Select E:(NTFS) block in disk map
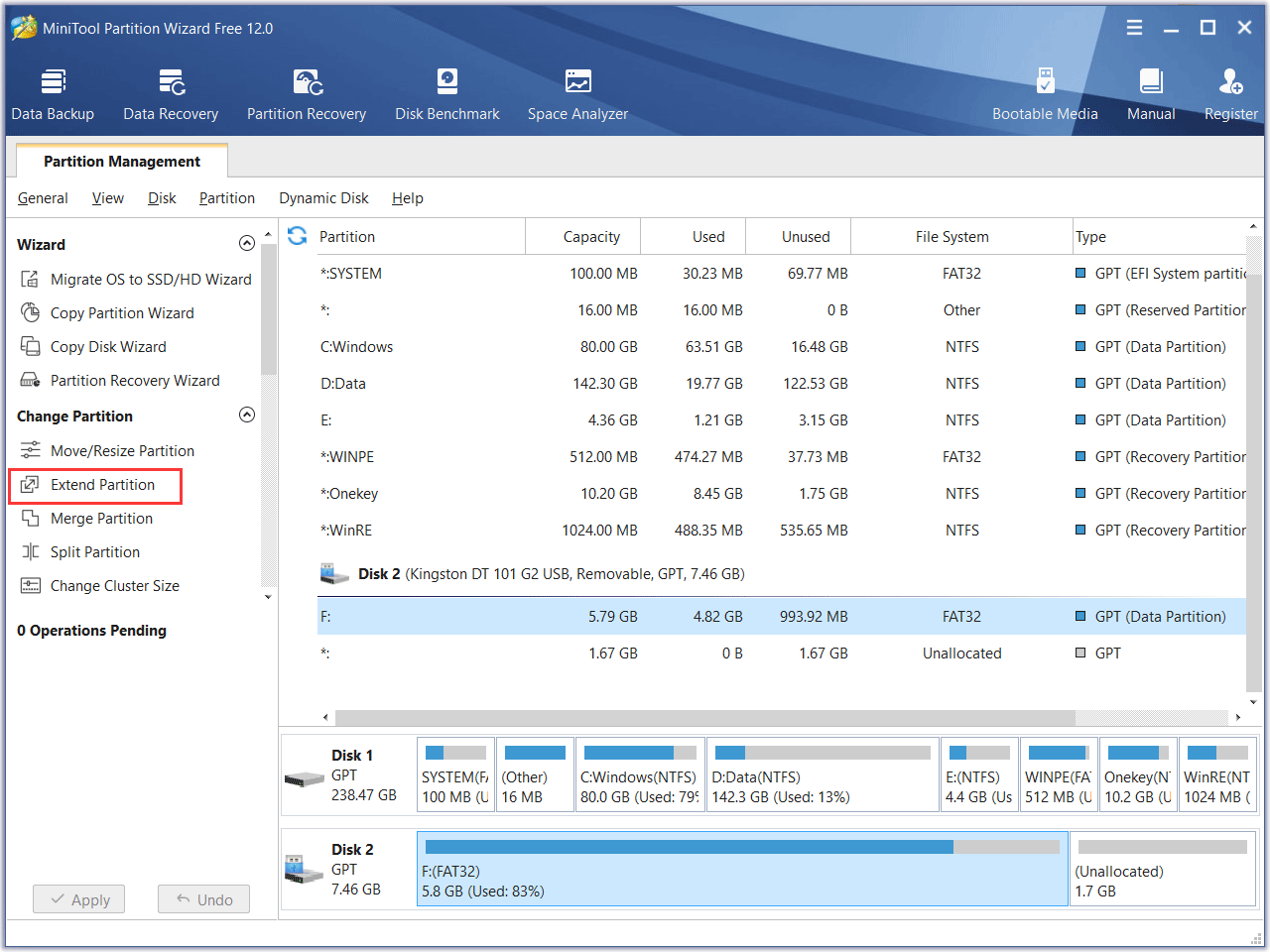Viewport: 1270px width, 952px height. pyautogui.click(x=979, y=774)
